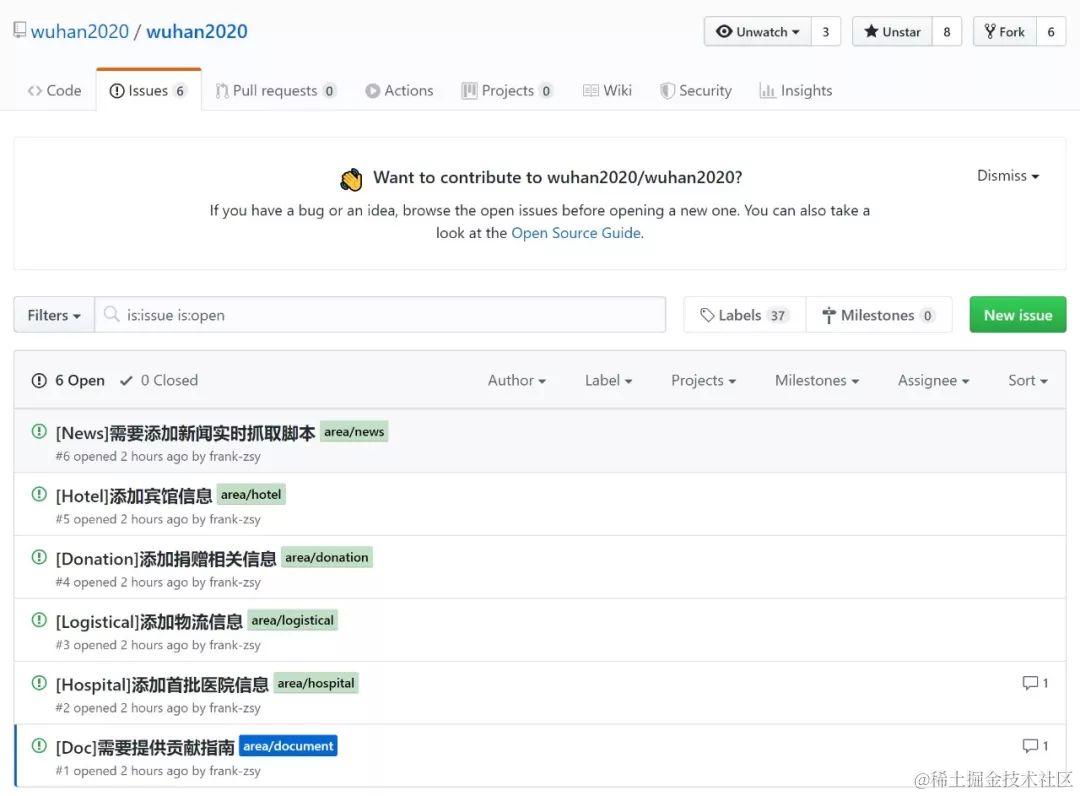The height and width of the screenshot is (796, 1080).
Task: Click the area/donation label
Action: pyautogui.click(x=326, y=557)
